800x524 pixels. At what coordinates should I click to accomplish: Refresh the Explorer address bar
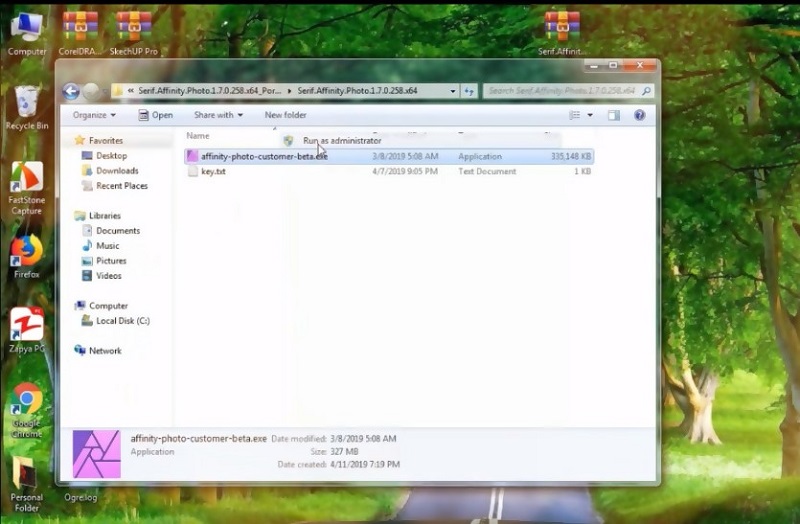(x=469, y=91)
